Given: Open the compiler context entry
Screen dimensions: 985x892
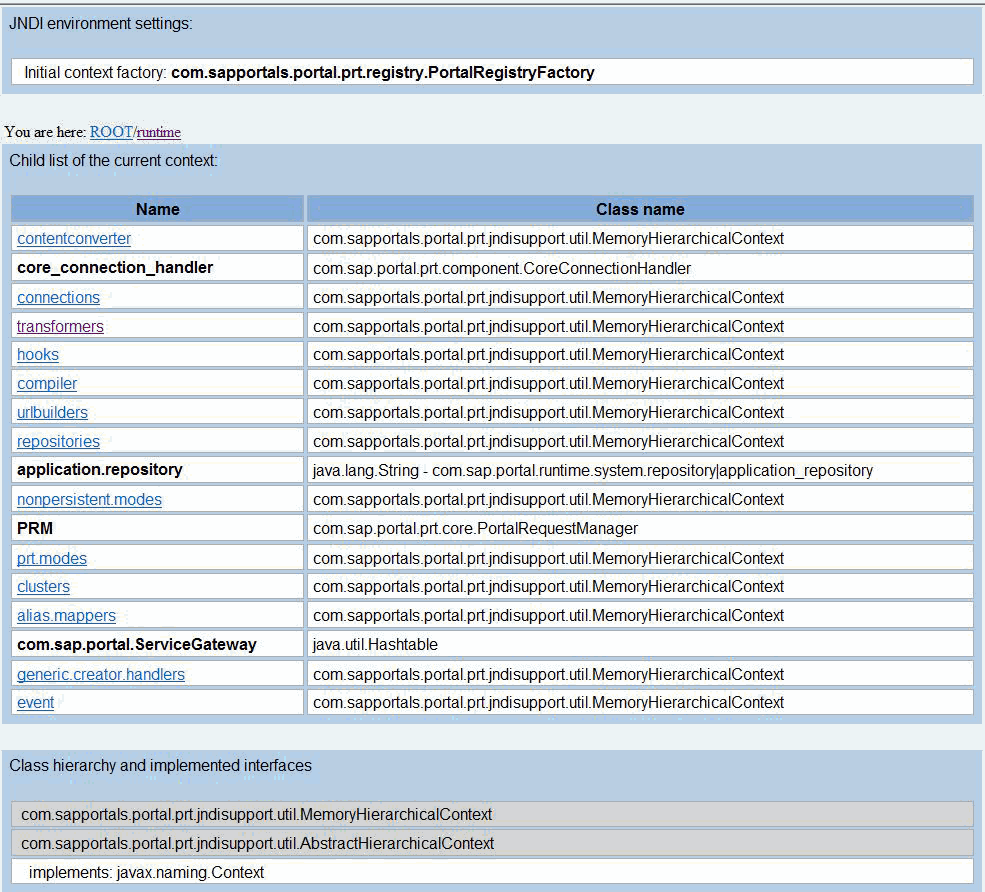Looking at the screenshot, I should (x=47, y=384).
